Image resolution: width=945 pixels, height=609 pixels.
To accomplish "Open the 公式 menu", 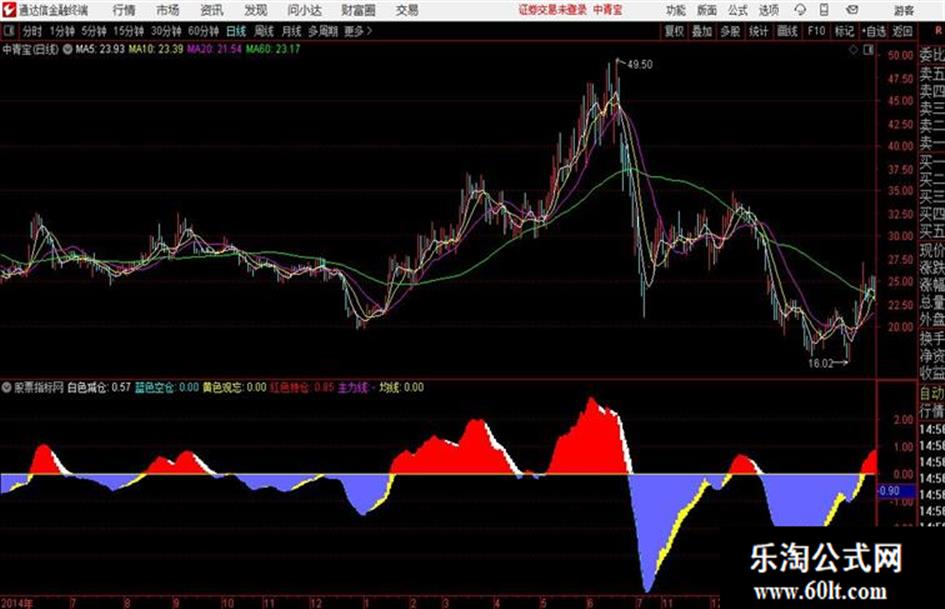I will coord(738,10).
